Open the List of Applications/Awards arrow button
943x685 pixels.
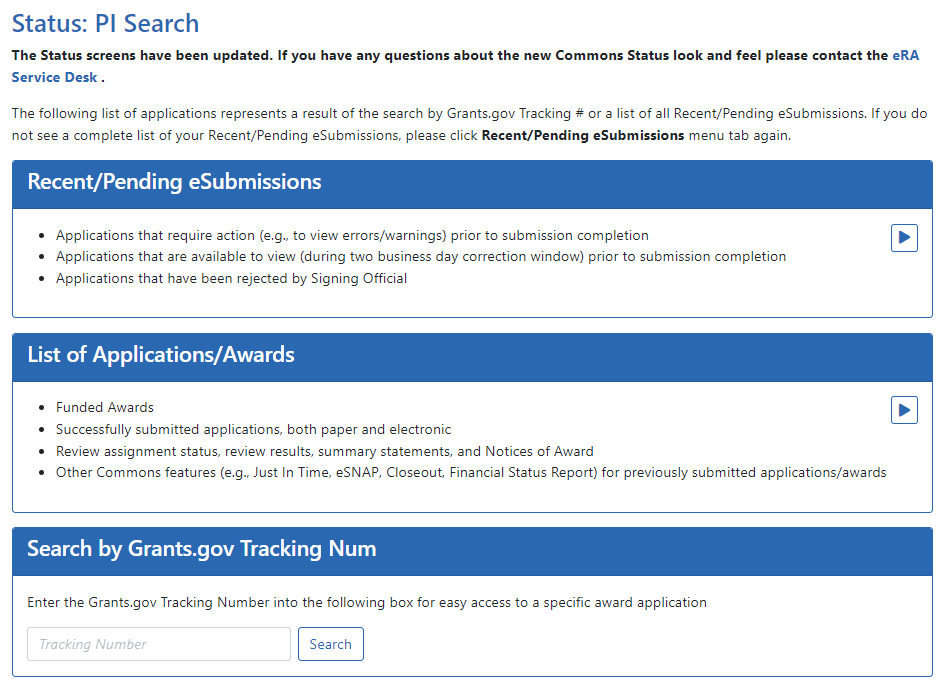coord(904,410)
